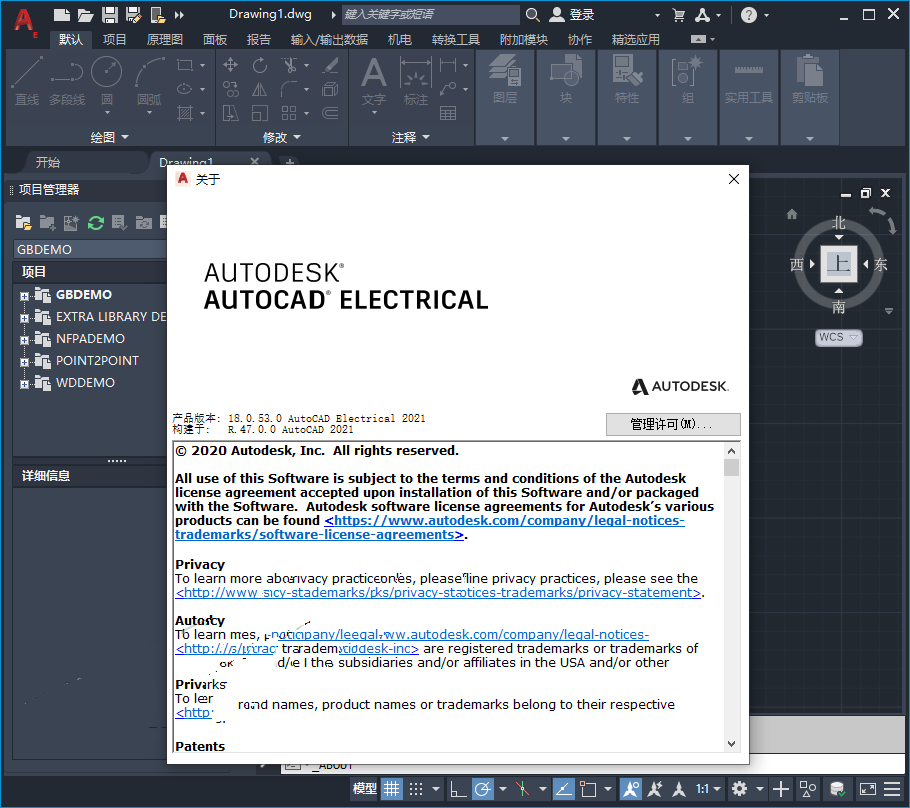Toggle 2D object snap in status bar

click(x=588, y=789)
